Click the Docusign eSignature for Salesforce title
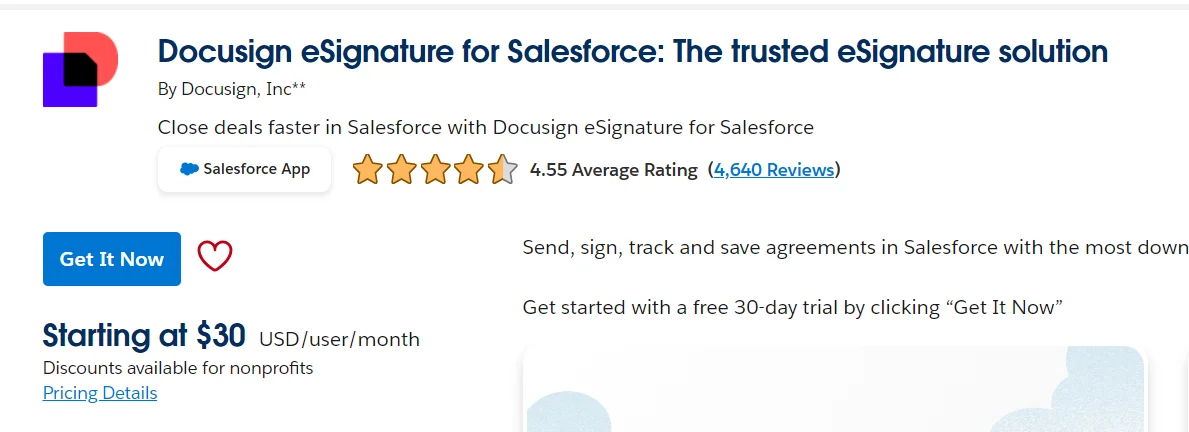Viewport: 1189px width, 432px height. [632, 51]
